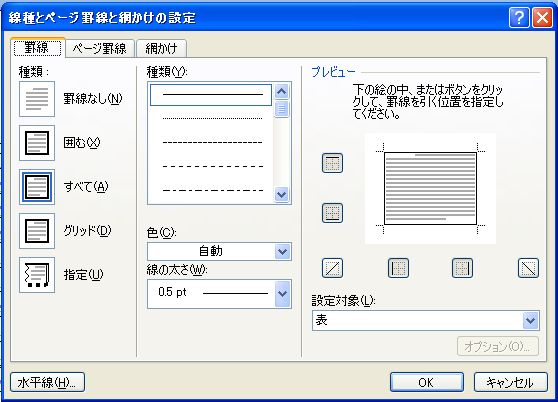This screenshot has height=402, width=558.
Task: Toggle the left border button in preview
Action: 398,268
